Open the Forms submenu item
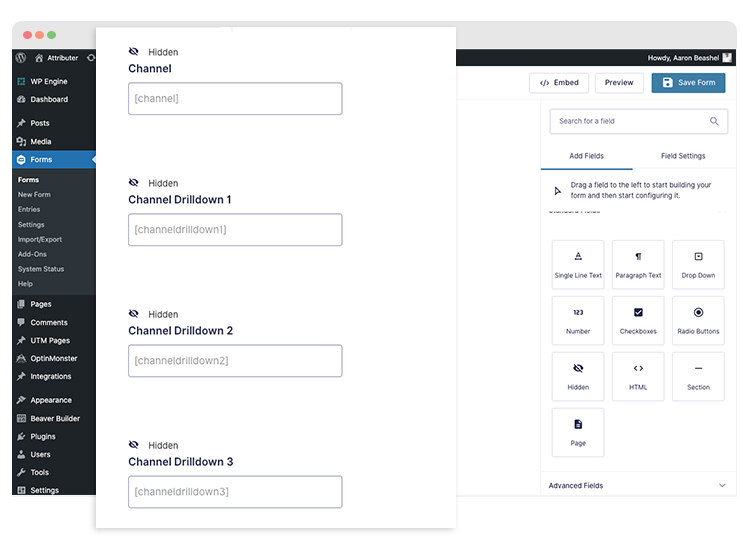This screenshot has width=742, height=544. pos(28,180)
